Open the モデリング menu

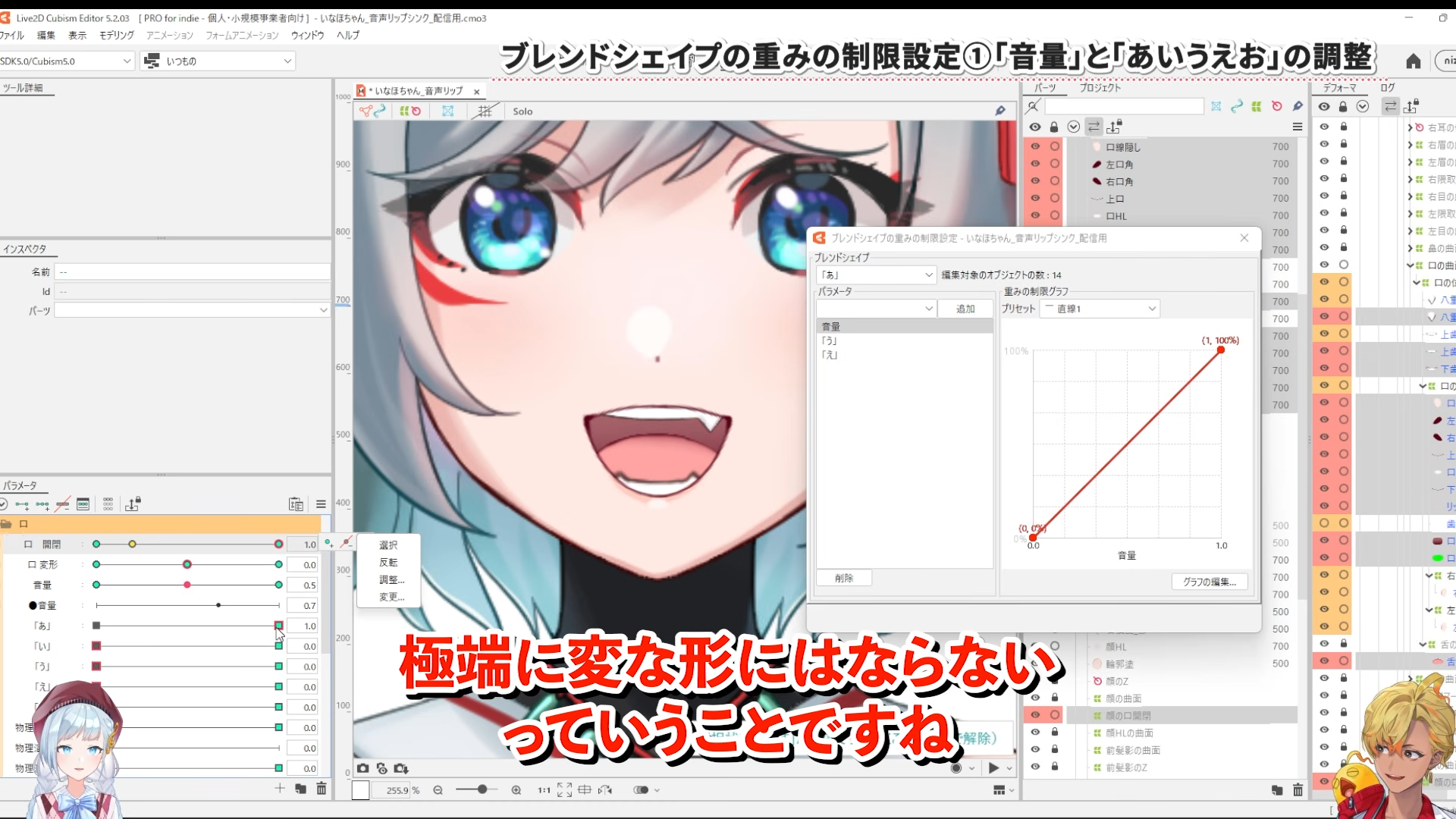point(115,35)
